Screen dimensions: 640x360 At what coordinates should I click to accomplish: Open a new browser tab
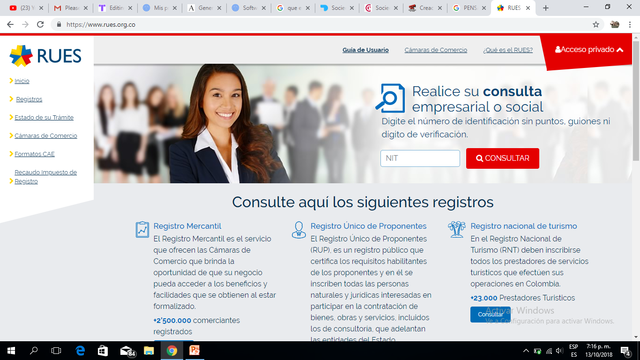[545, 8]
